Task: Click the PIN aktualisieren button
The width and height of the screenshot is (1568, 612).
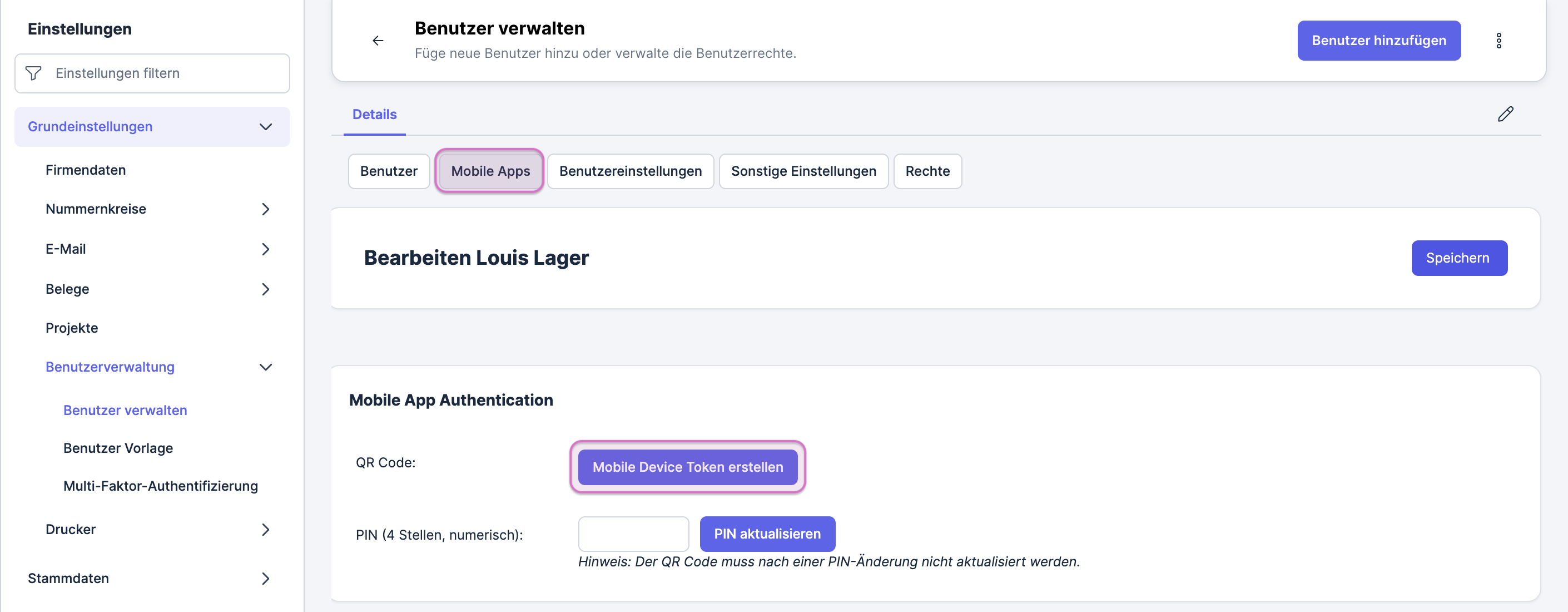Action: coord(767,534)
